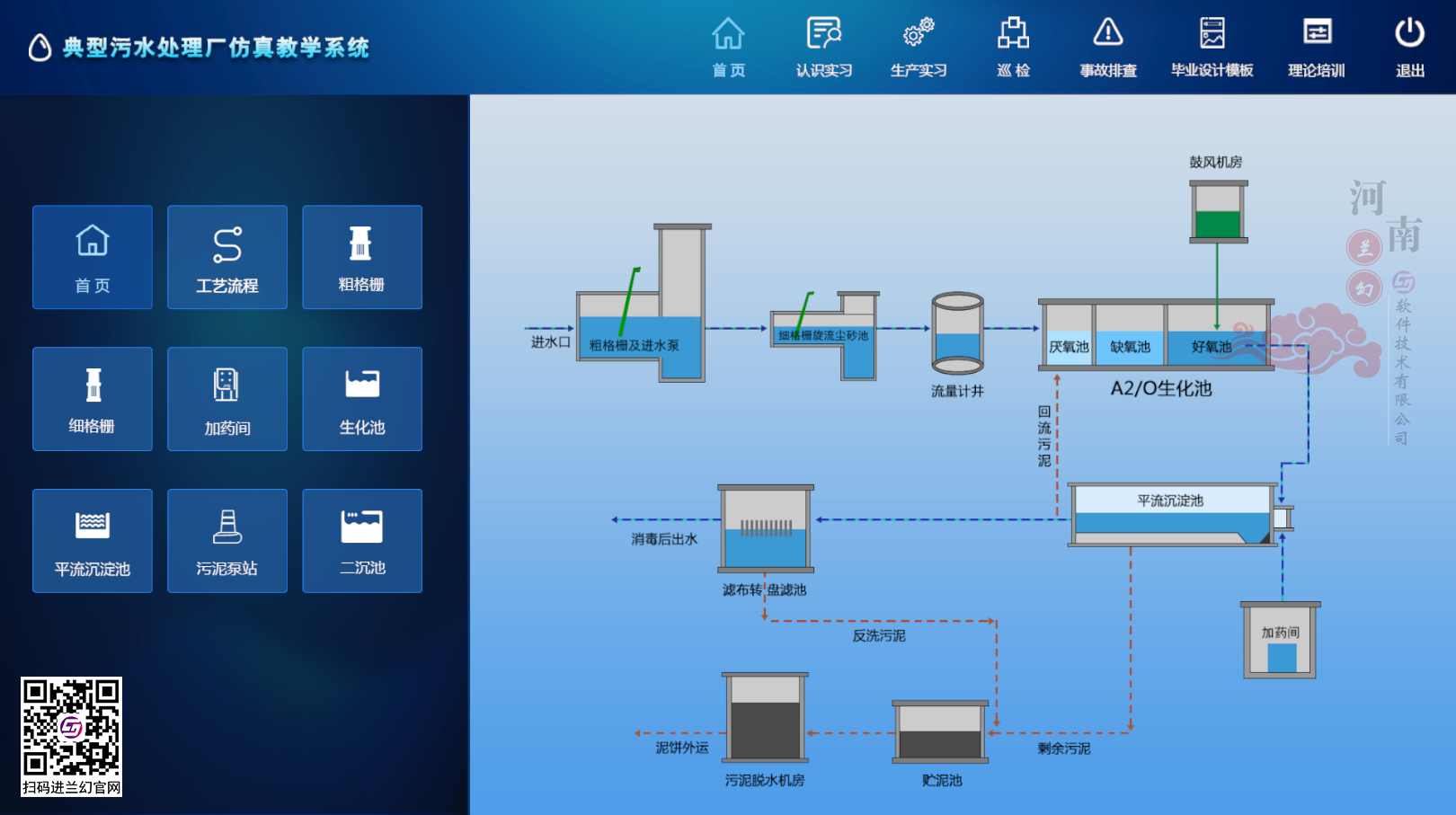
Task: Open the 粗格栅 panel tile
Action: pyautogui.click(x=362, y=258)
